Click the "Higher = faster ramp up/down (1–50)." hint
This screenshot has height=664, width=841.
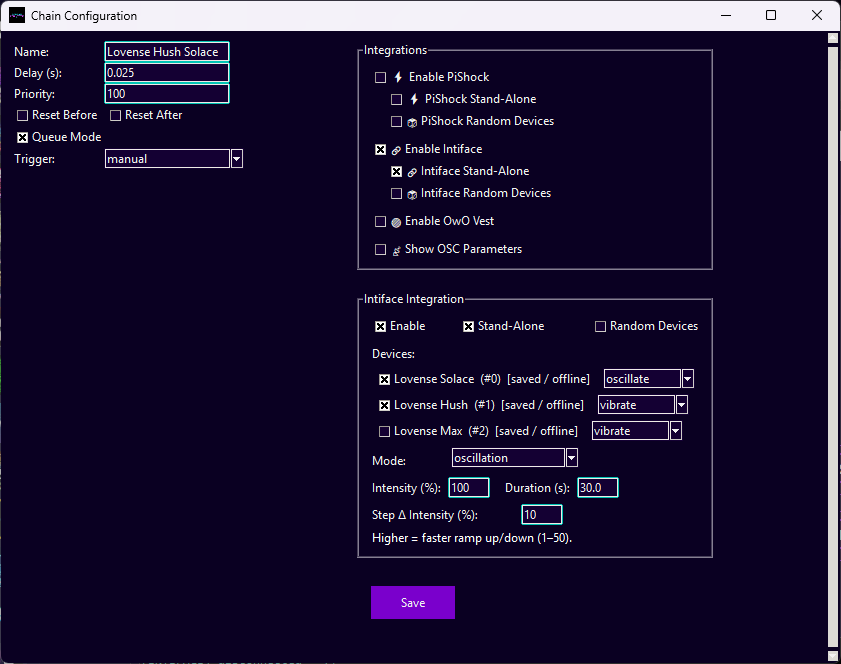coord(472,538)
